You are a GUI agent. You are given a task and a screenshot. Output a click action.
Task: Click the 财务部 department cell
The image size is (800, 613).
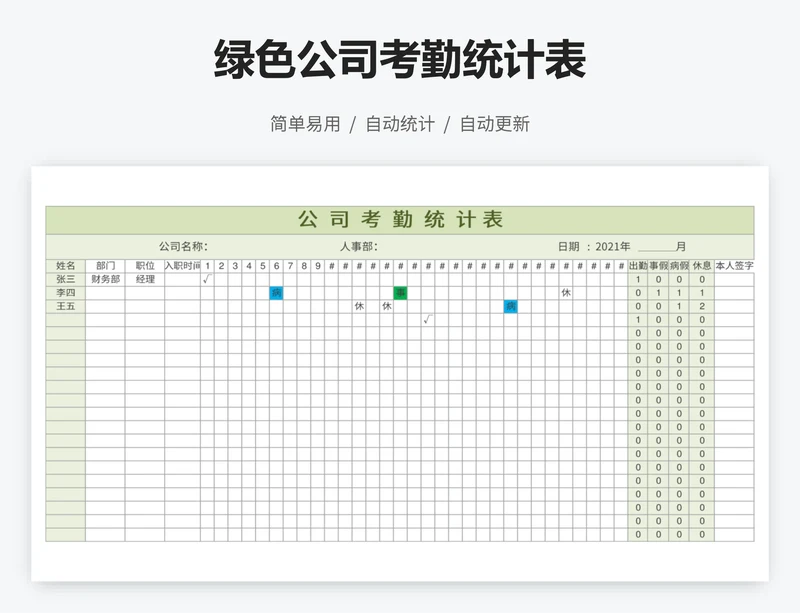tap(105, 279)
